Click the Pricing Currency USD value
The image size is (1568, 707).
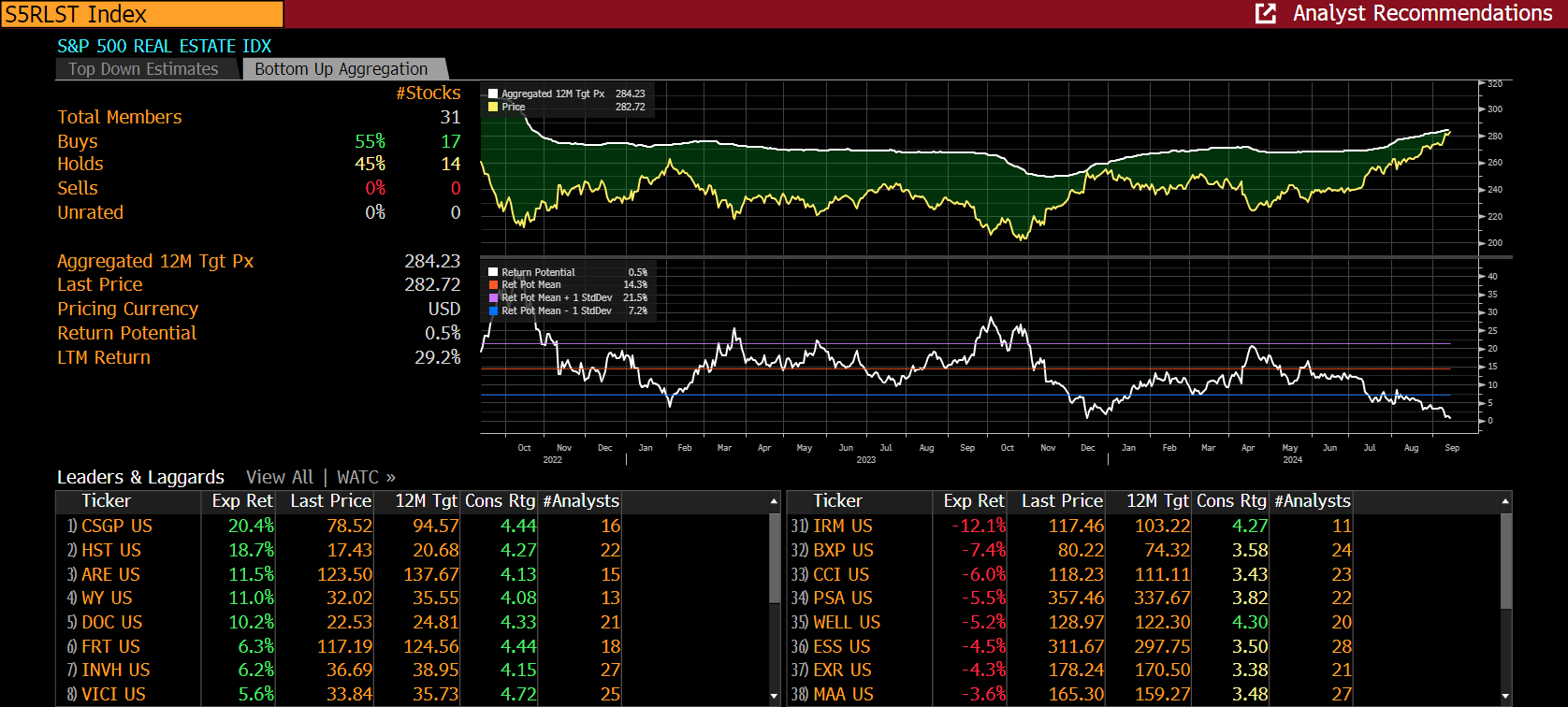pos(444,310)
